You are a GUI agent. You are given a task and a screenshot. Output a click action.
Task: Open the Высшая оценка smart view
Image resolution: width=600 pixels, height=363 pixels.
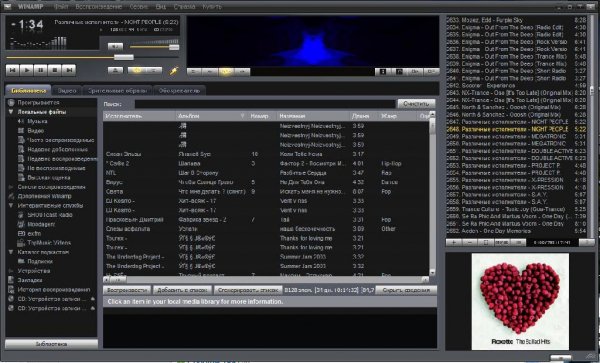click(49, 177)
